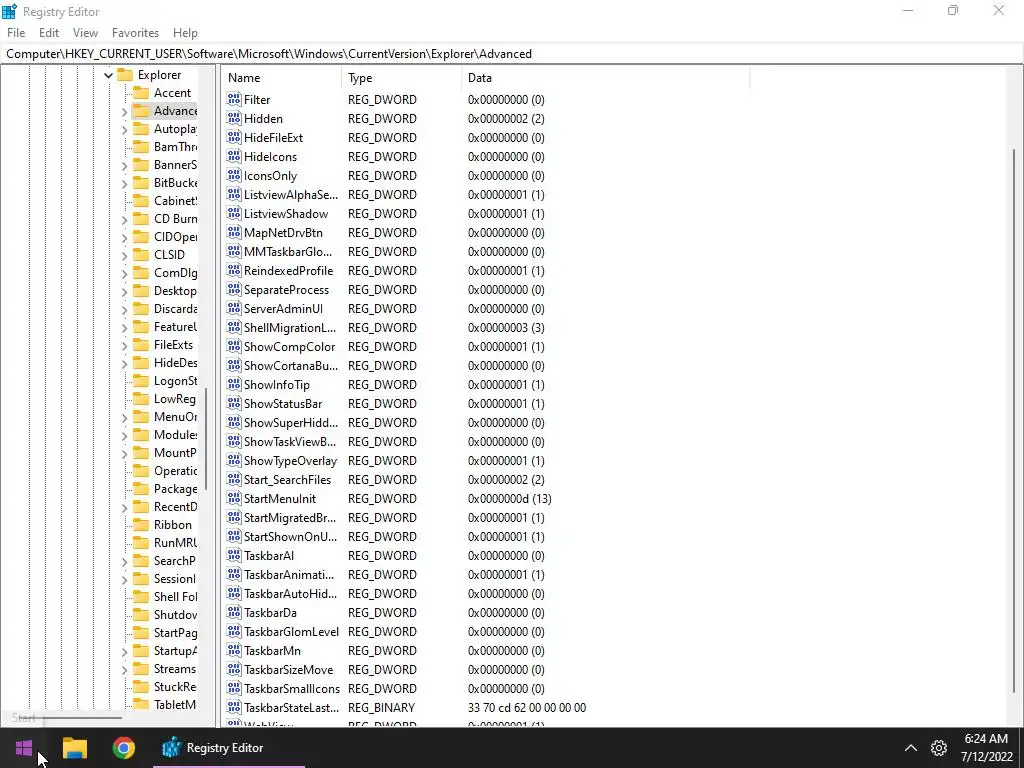Click the DWORD icon beside HideFileExt
1024x768 pixels.
(x=234, y=137)
